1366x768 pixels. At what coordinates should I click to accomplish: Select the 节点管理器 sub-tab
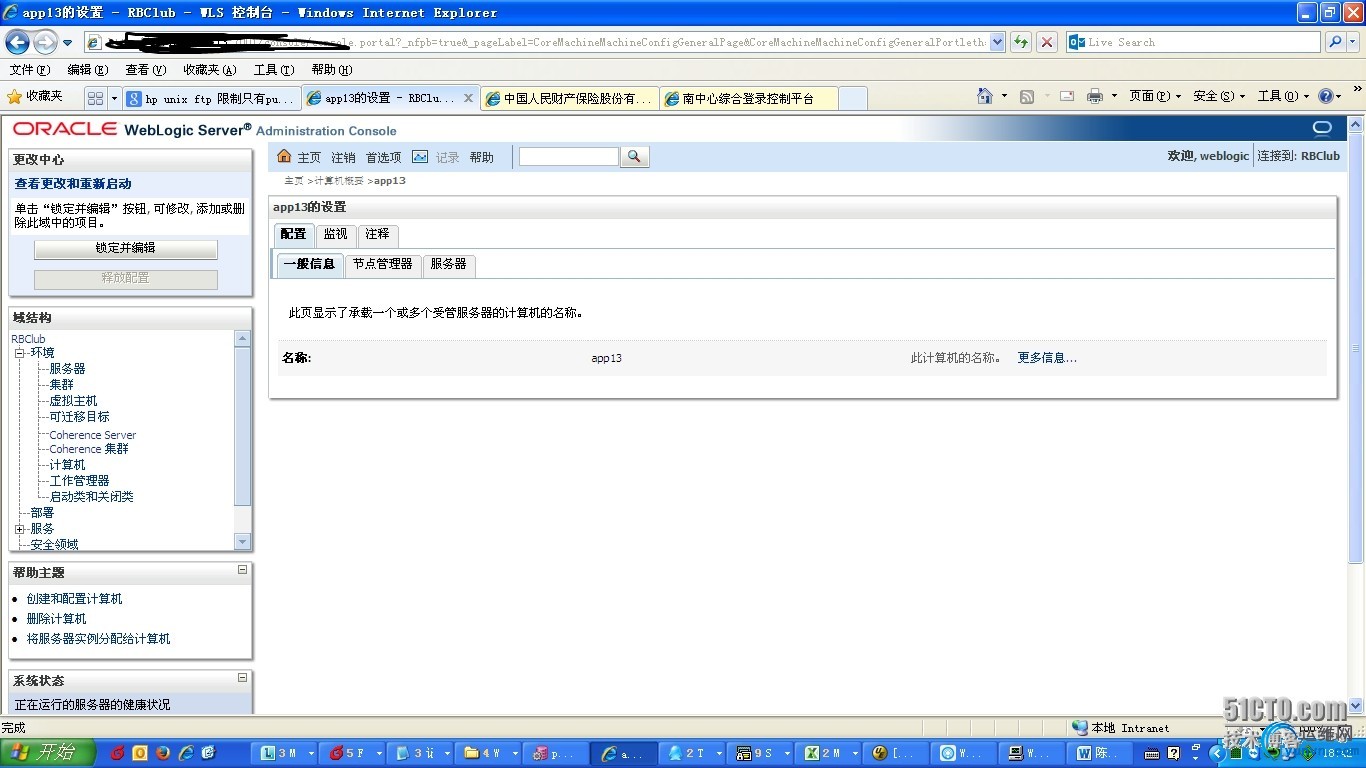[383, 264]
